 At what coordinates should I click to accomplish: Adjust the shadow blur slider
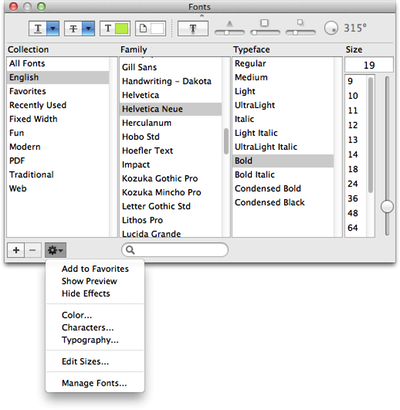(x=265, y=32)
